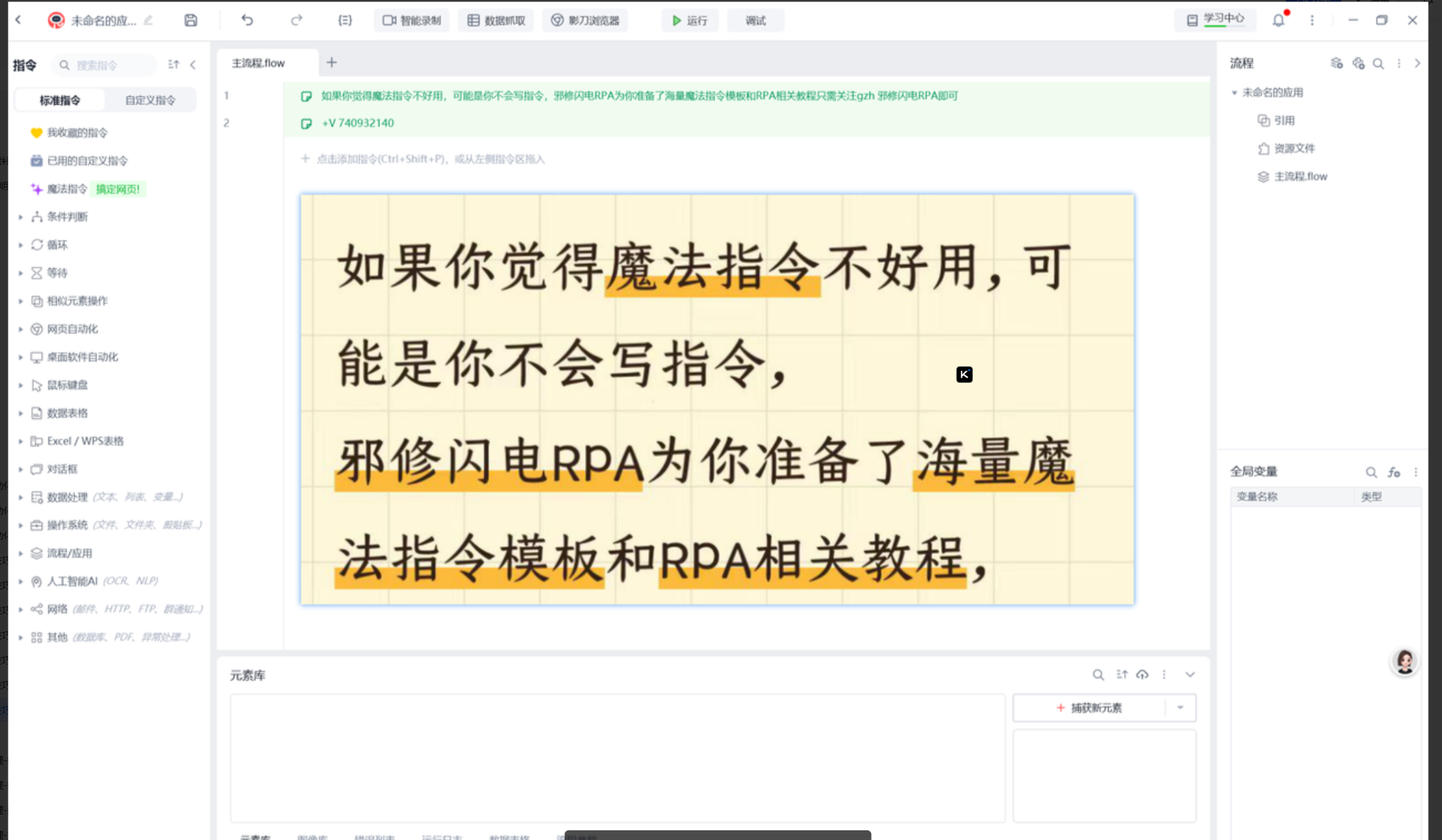Screen dimensions: 1442x840
Task: Expand the 条件判断 instruction category
Action: point(21,217)
